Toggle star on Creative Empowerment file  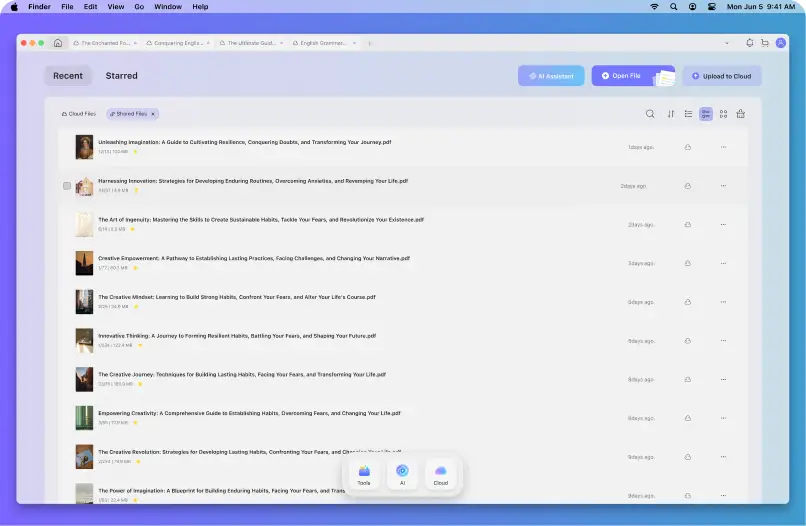click(136, 268)
